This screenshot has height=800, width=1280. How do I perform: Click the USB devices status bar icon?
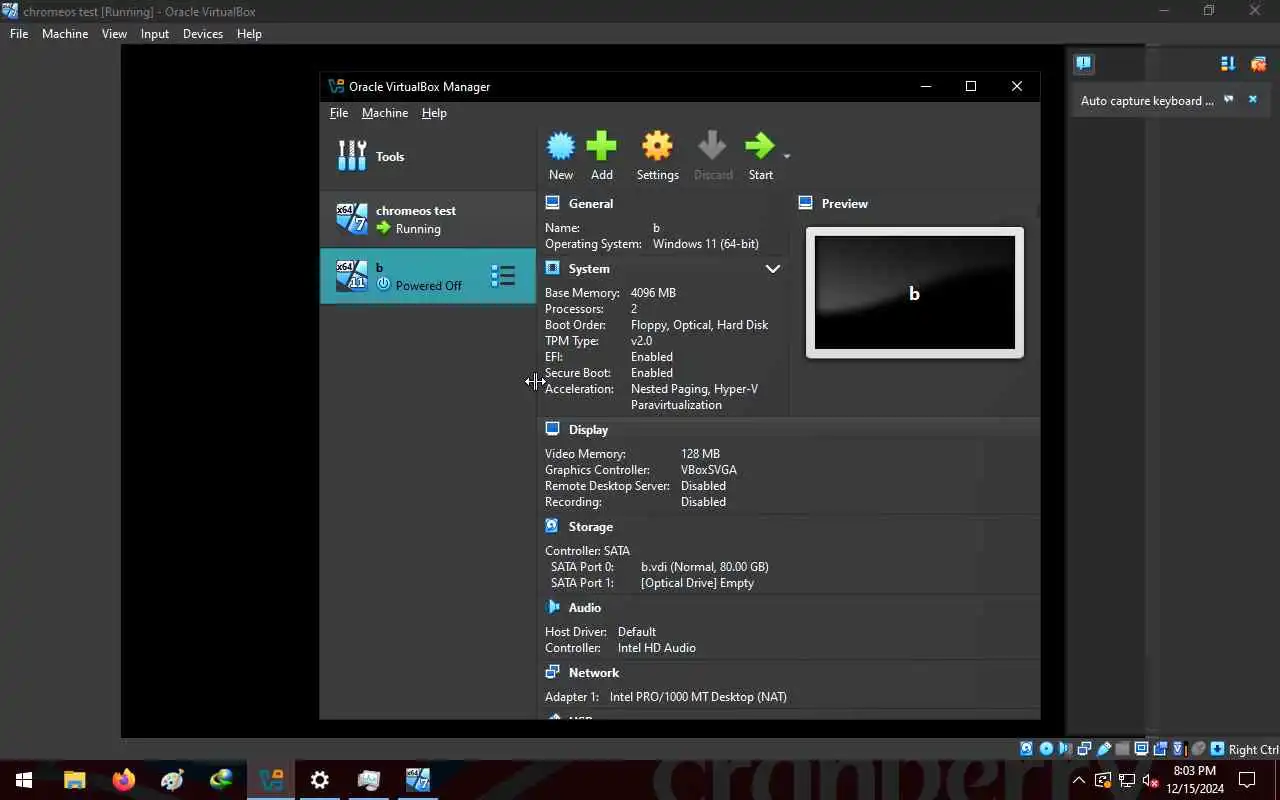coord(1103,749)
